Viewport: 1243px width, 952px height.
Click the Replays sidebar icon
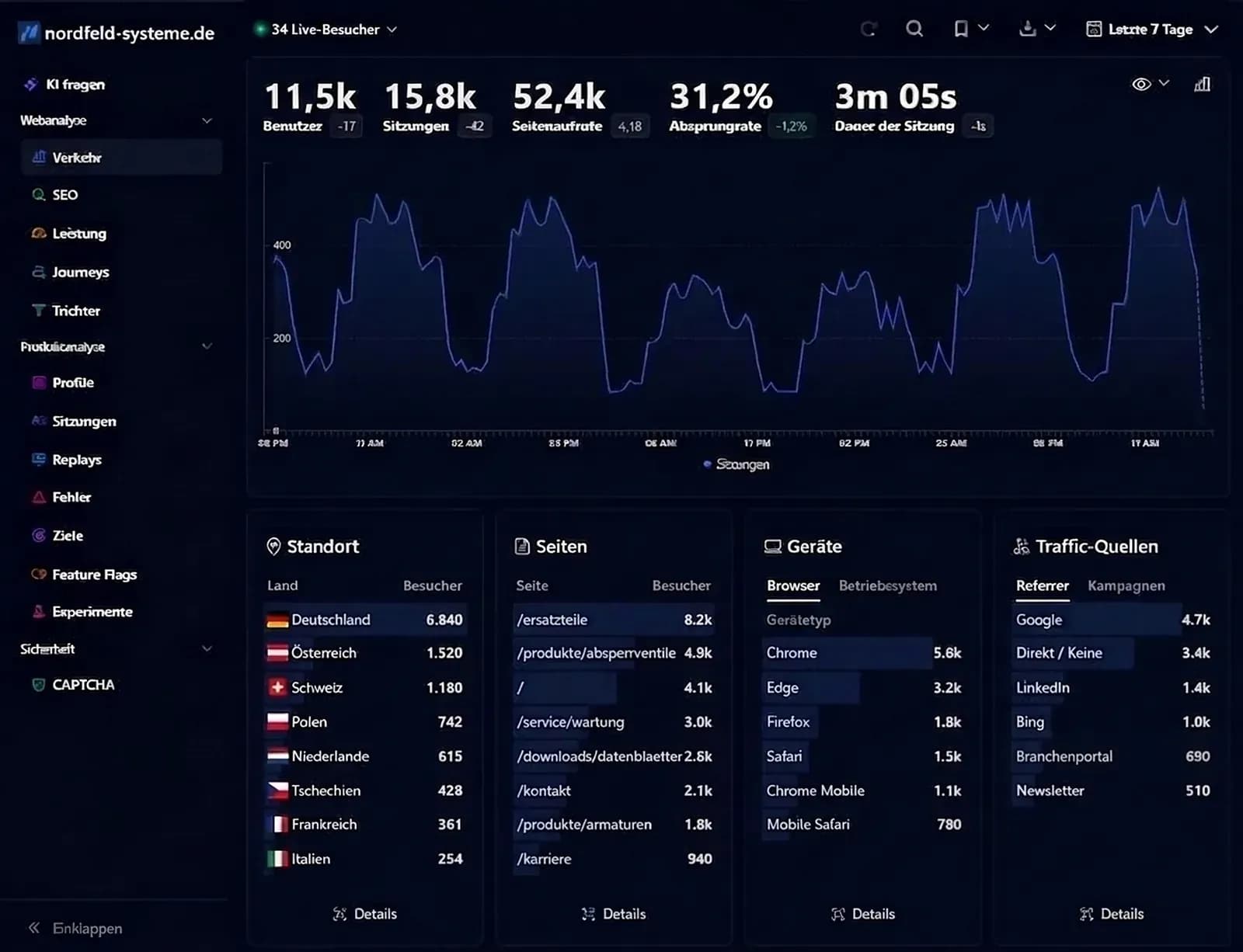point(39,460)
